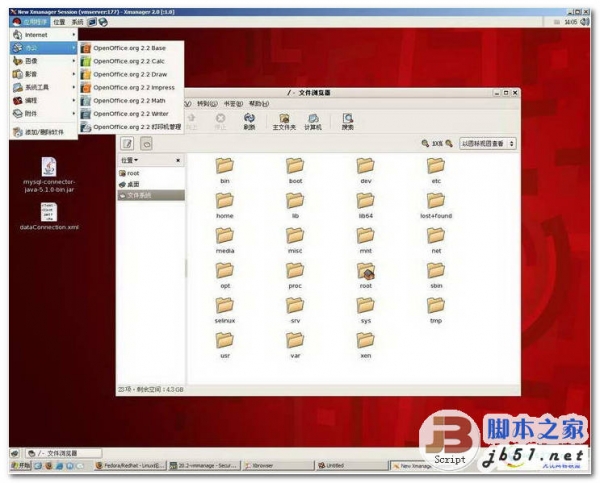Screen dimensions: 600x483
Task: Open the Bookmarks menu in file browser
Action: point(233,104)
